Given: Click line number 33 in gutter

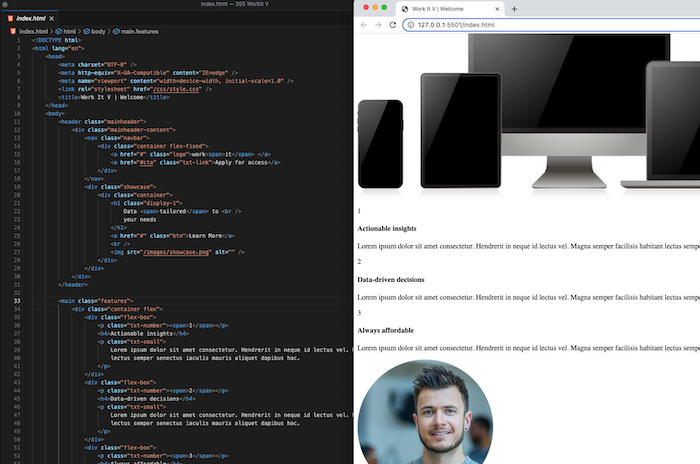Looking at the screenshot, I should click(x=17, y=301).
